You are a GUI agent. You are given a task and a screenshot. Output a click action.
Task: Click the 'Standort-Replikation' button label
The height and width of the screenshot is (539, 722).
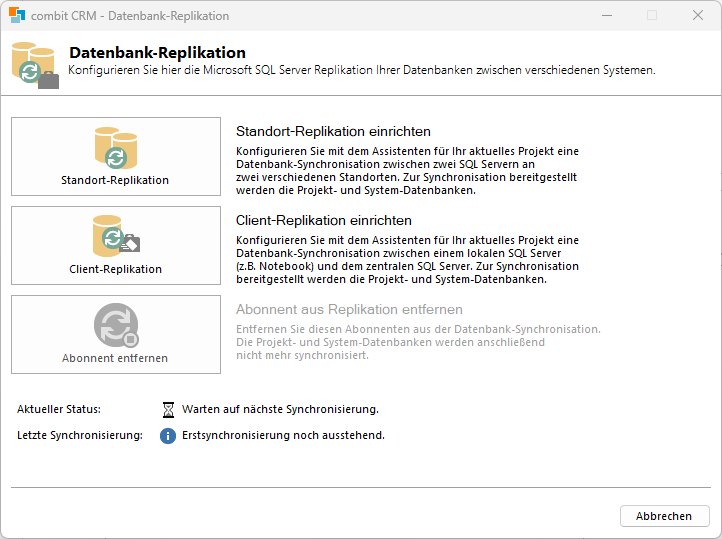115,181
